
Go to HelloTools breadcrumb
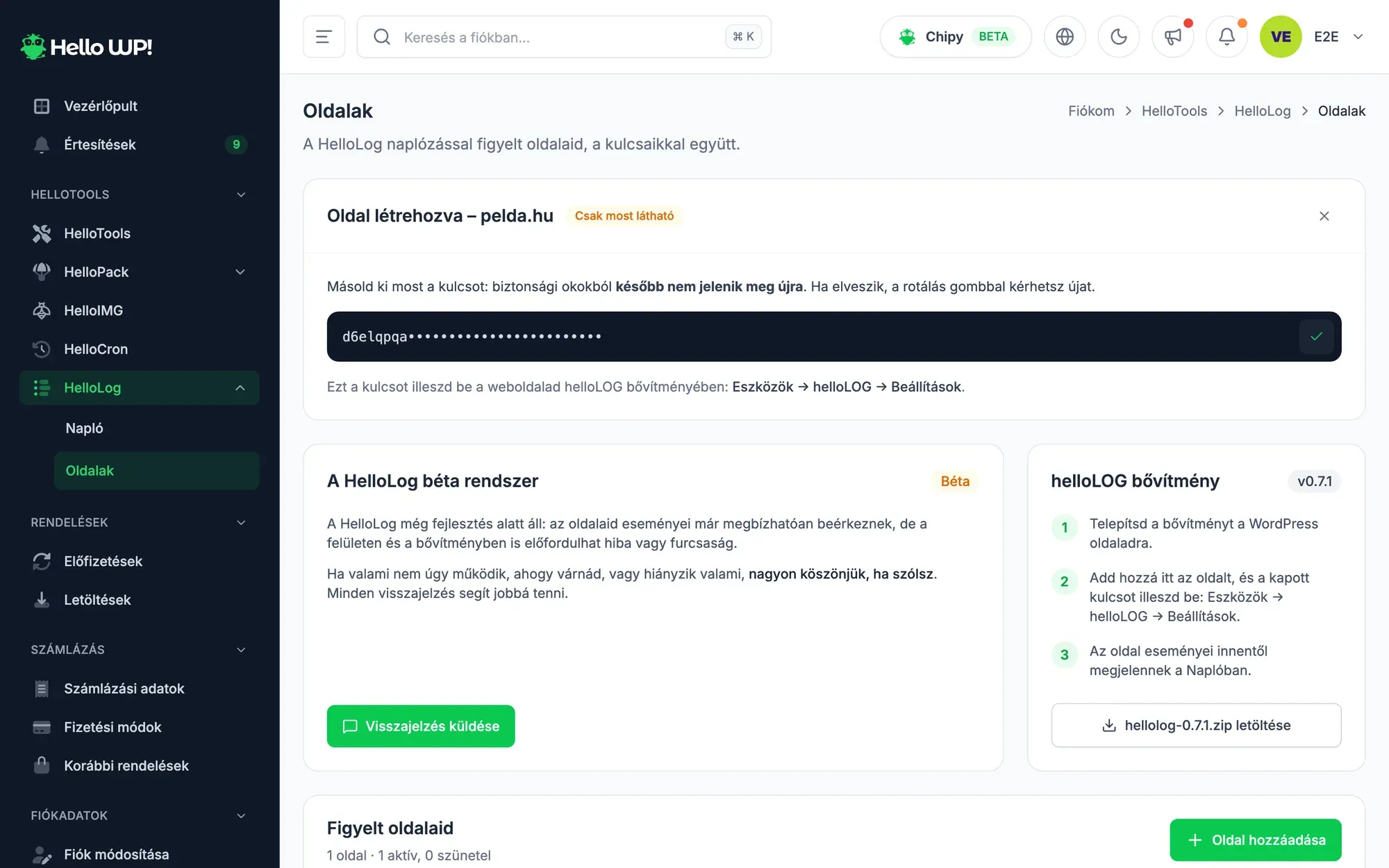(x=1174, y=111)
